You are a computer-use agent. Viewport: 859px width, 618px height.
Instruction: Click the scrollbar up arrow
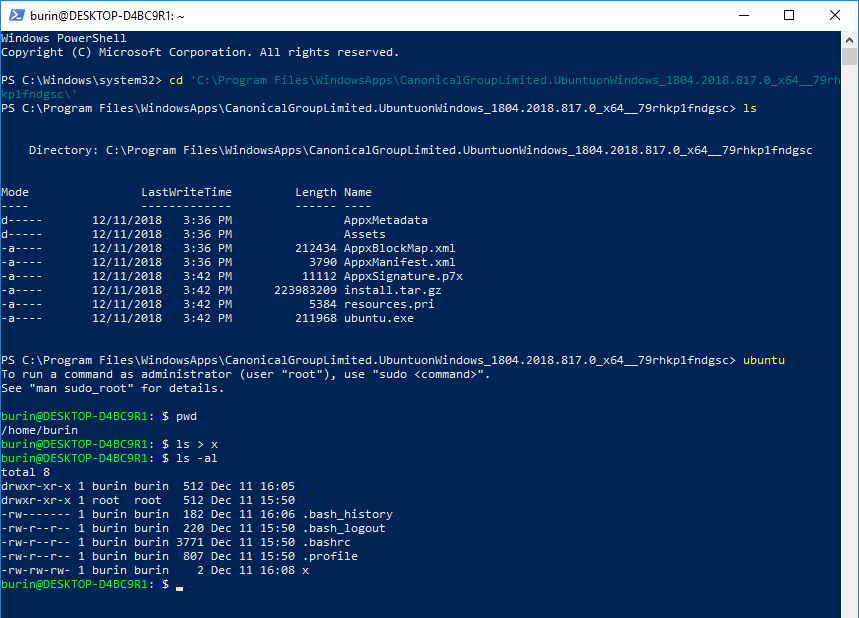(x=849, y=39)
